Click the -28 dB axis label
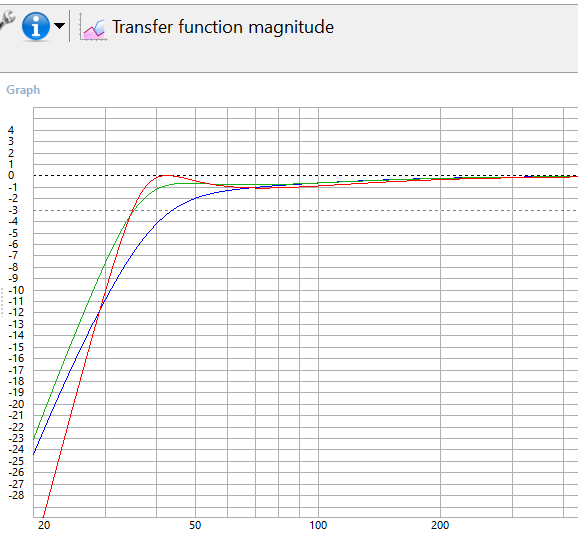This screenshot has height=544, width=578. (x=16, y=495)
